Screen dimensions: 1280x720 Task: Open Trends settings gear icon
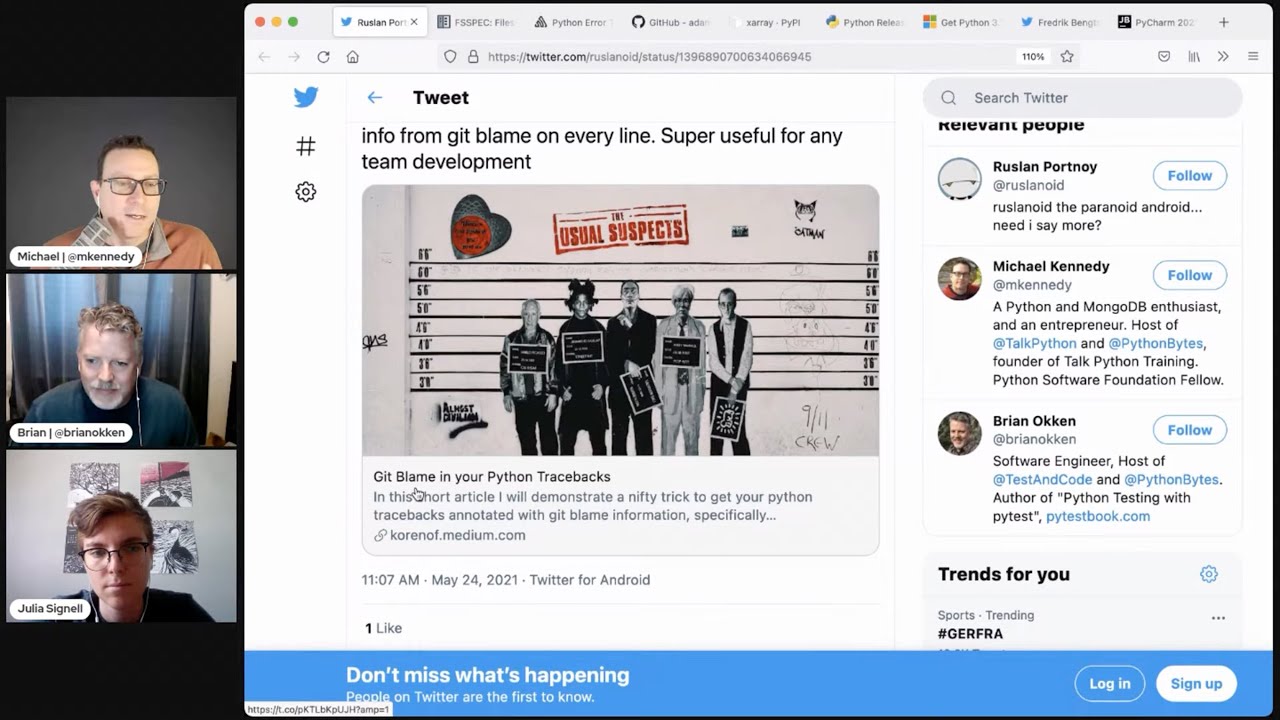click(1209, 574)
